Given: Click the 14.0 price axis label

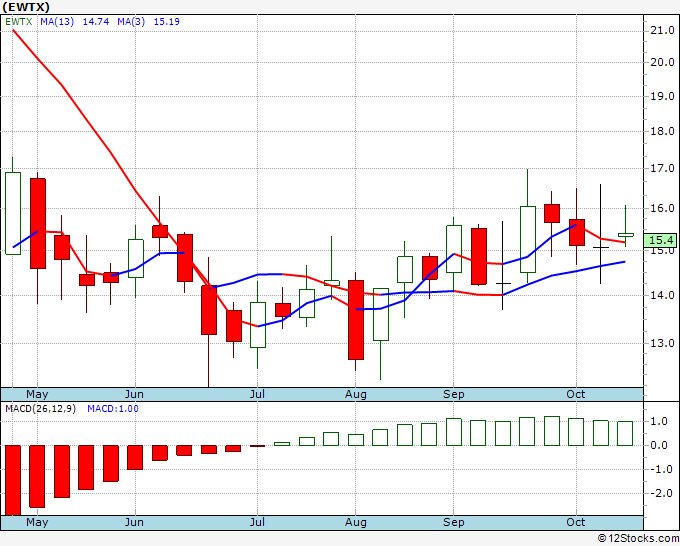Looking at the screenshot, I should [662, 295].
